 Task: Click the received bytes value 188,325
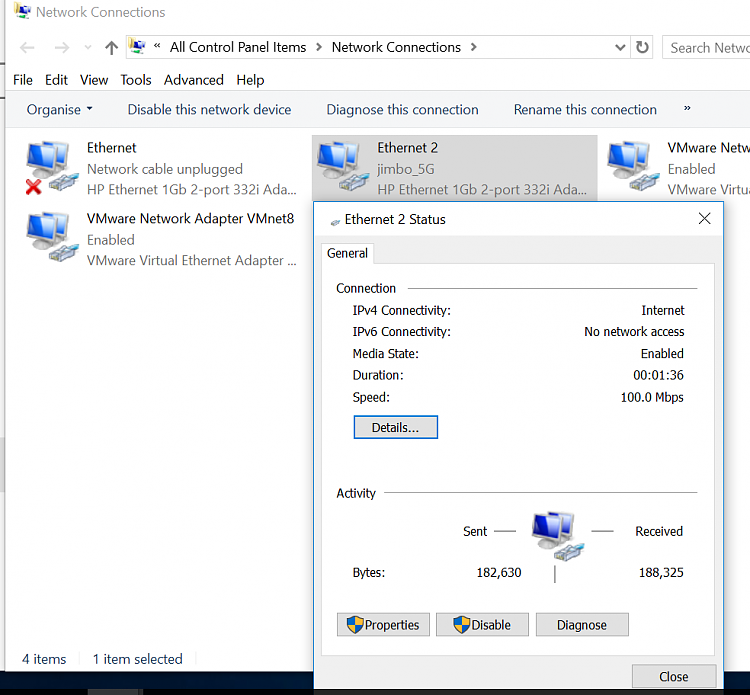(661, 573)
